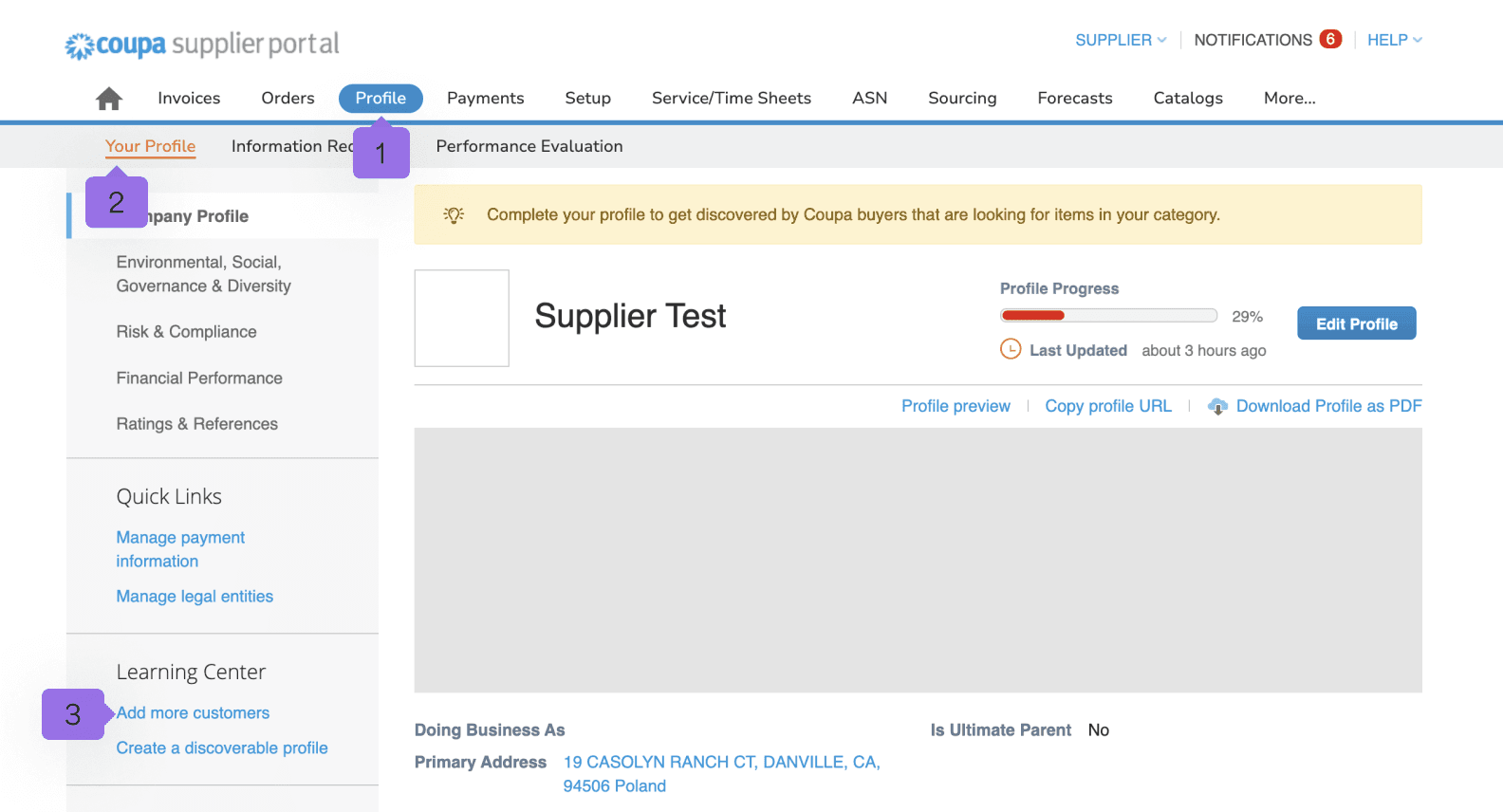1503x812 pixels.
Task: Expand the SUPPLIER dropdown menu
Action: click(x=1121, y=40)
